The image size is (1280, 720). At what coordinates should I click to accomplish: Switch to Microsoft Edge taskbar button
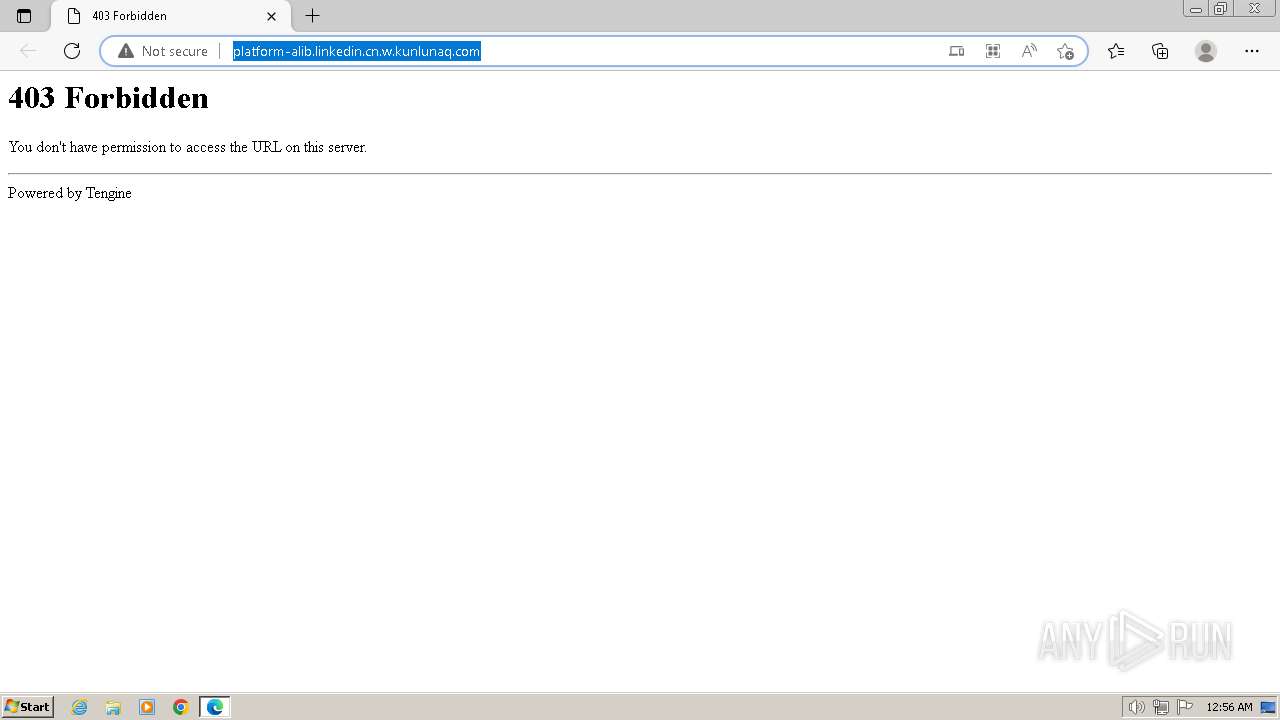tap(215, 707)
